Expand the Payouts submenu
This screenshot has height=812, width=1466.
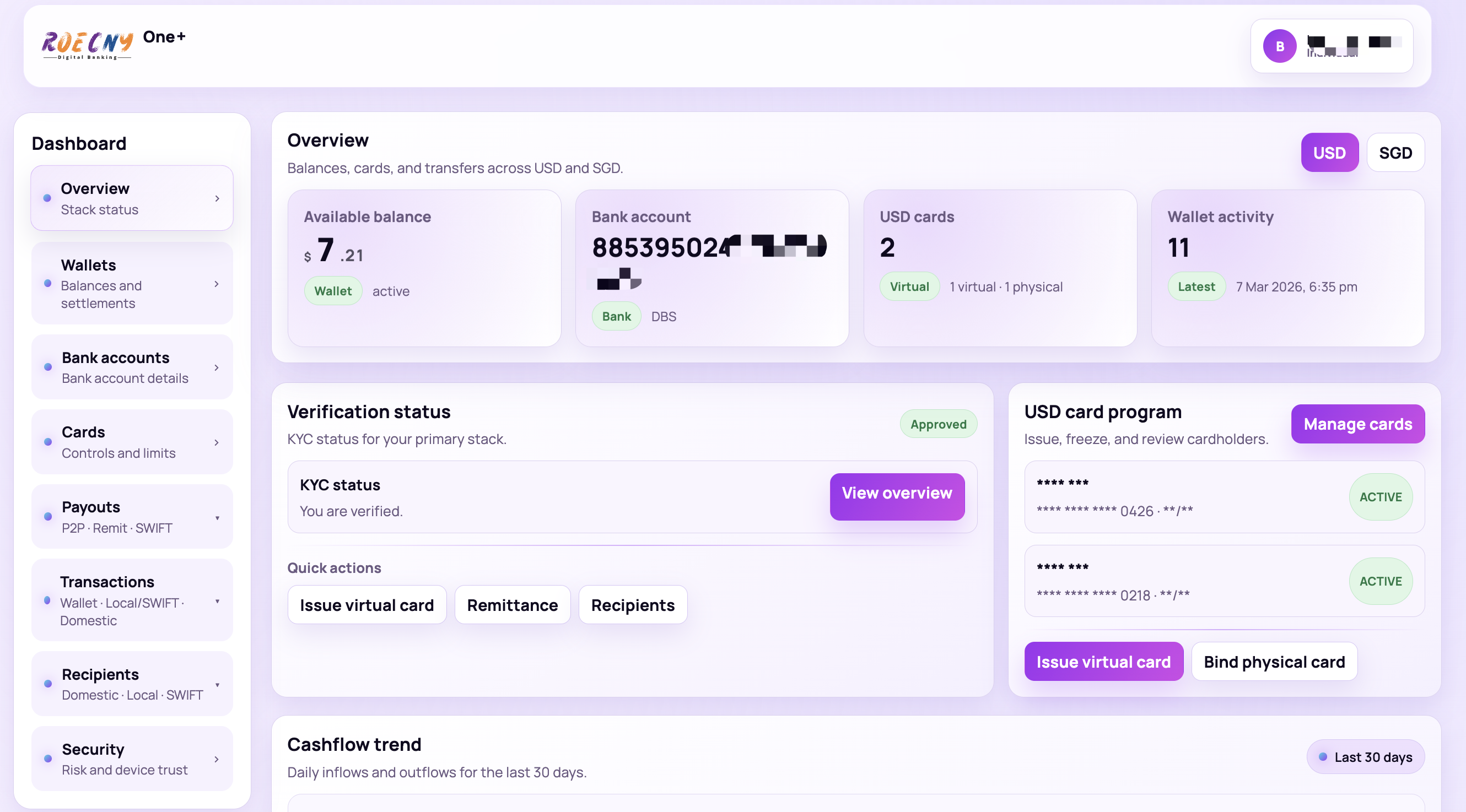pyautogui.click(x=217, y=517)
